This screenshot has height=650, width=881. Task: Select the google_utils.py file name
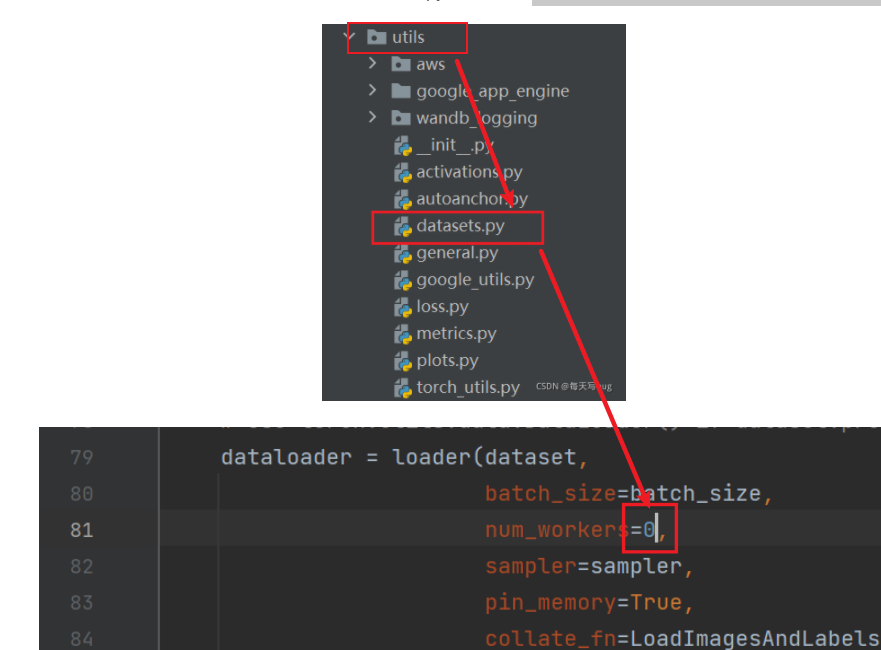pyautogui.click(x=475, y=280)
